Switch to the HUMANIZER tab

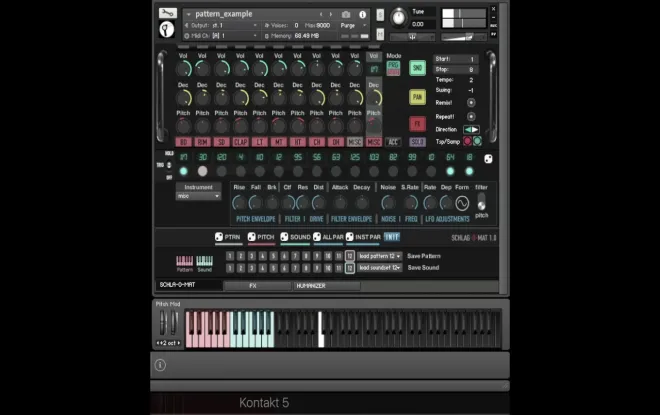tap(327, 286)
